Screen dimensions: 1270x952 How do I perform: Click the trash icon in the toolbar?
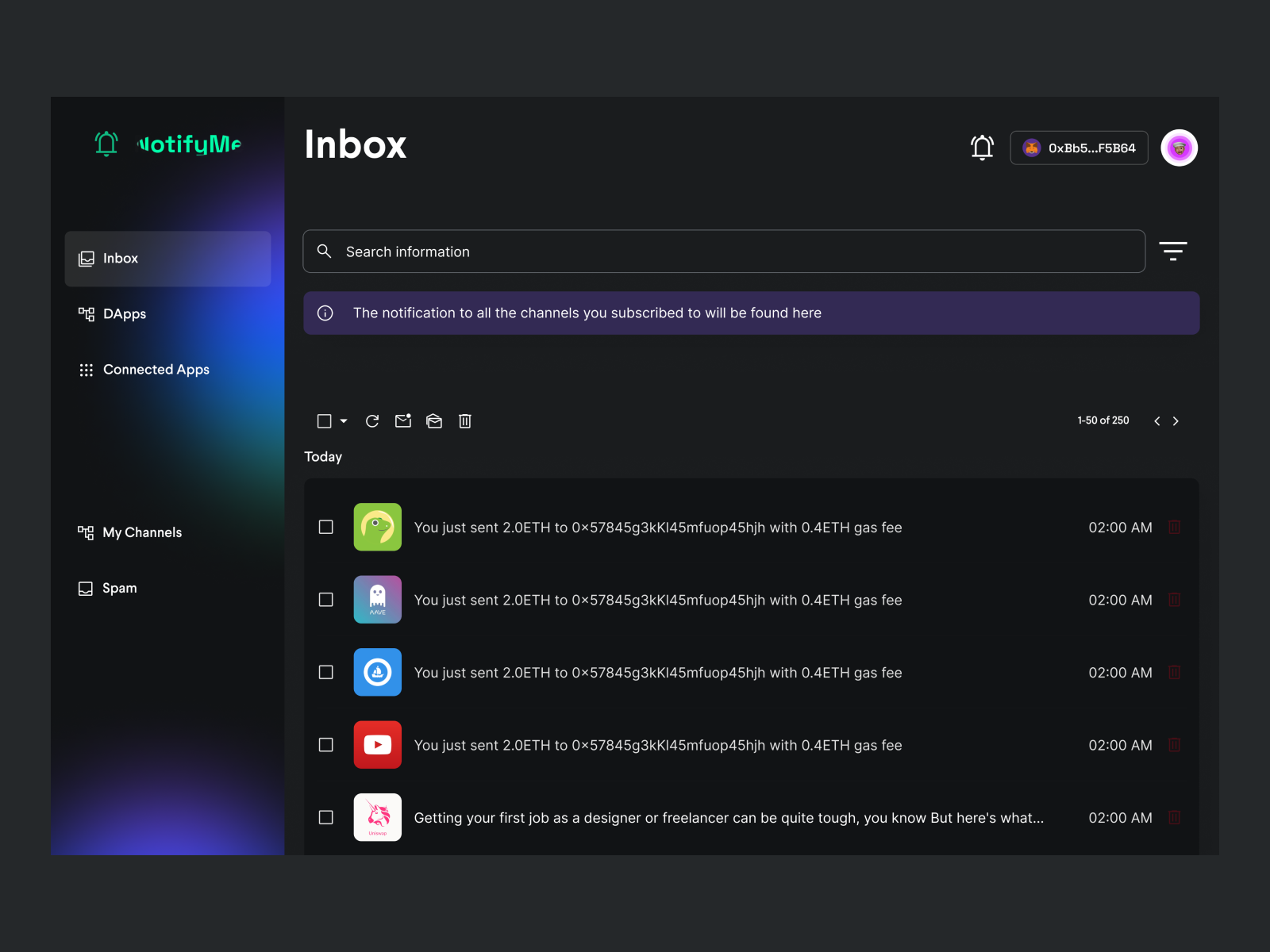[465, 421]
